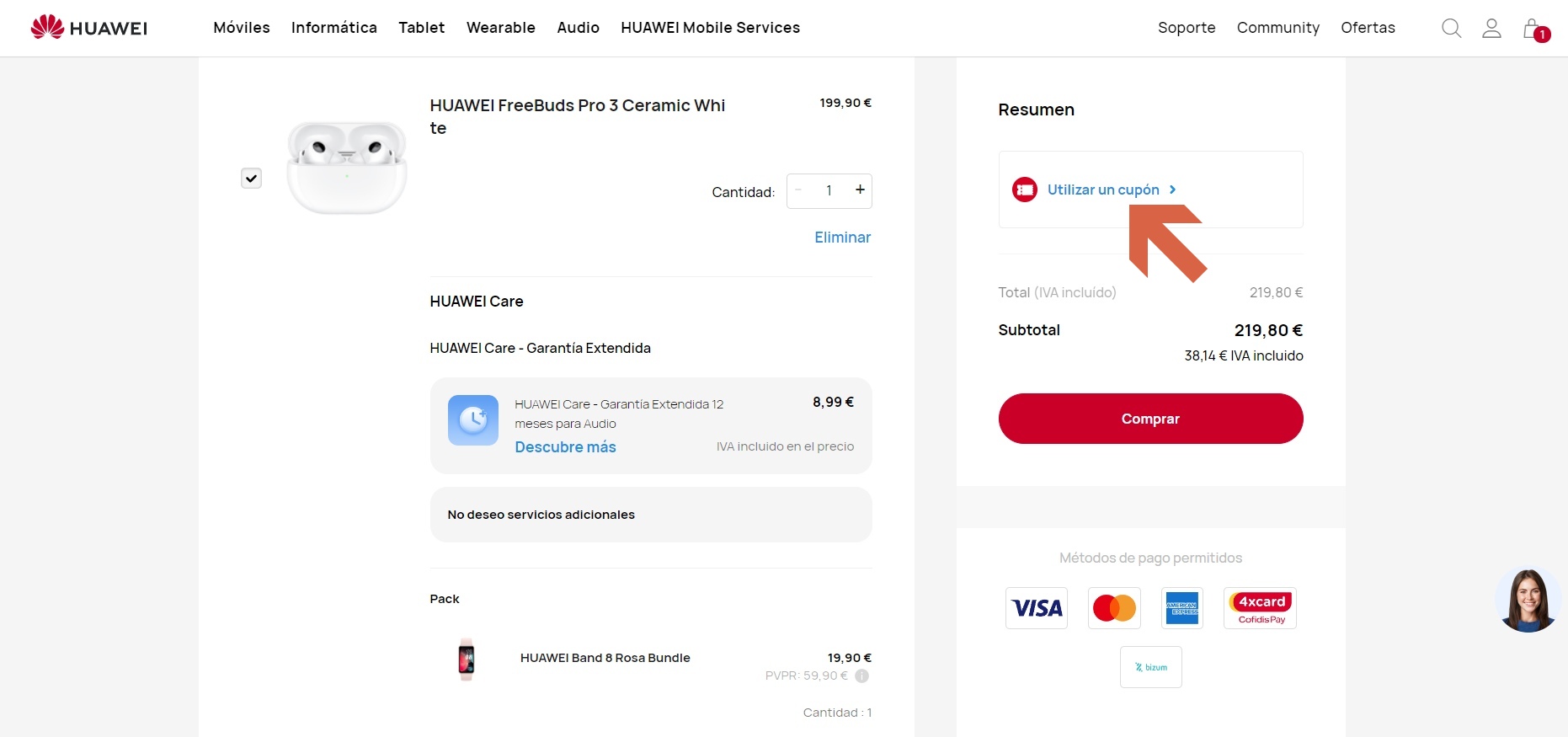This screenshot has width=1568, height=737.
Task: Increase quantity with the plus button
Action: click(x=860, y=190)
